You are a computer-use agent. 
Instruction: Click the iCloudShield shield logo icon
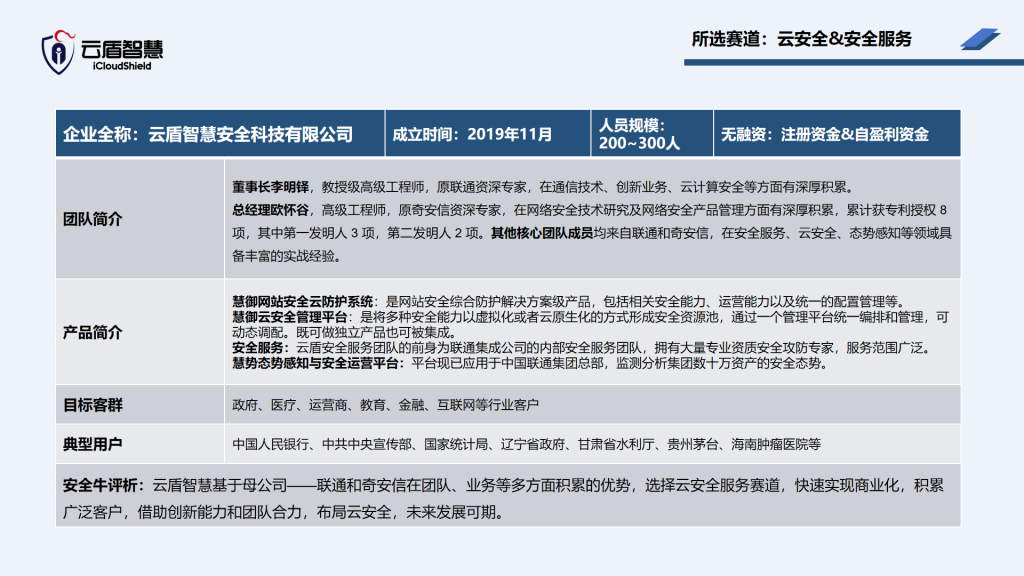click(57, 52)
